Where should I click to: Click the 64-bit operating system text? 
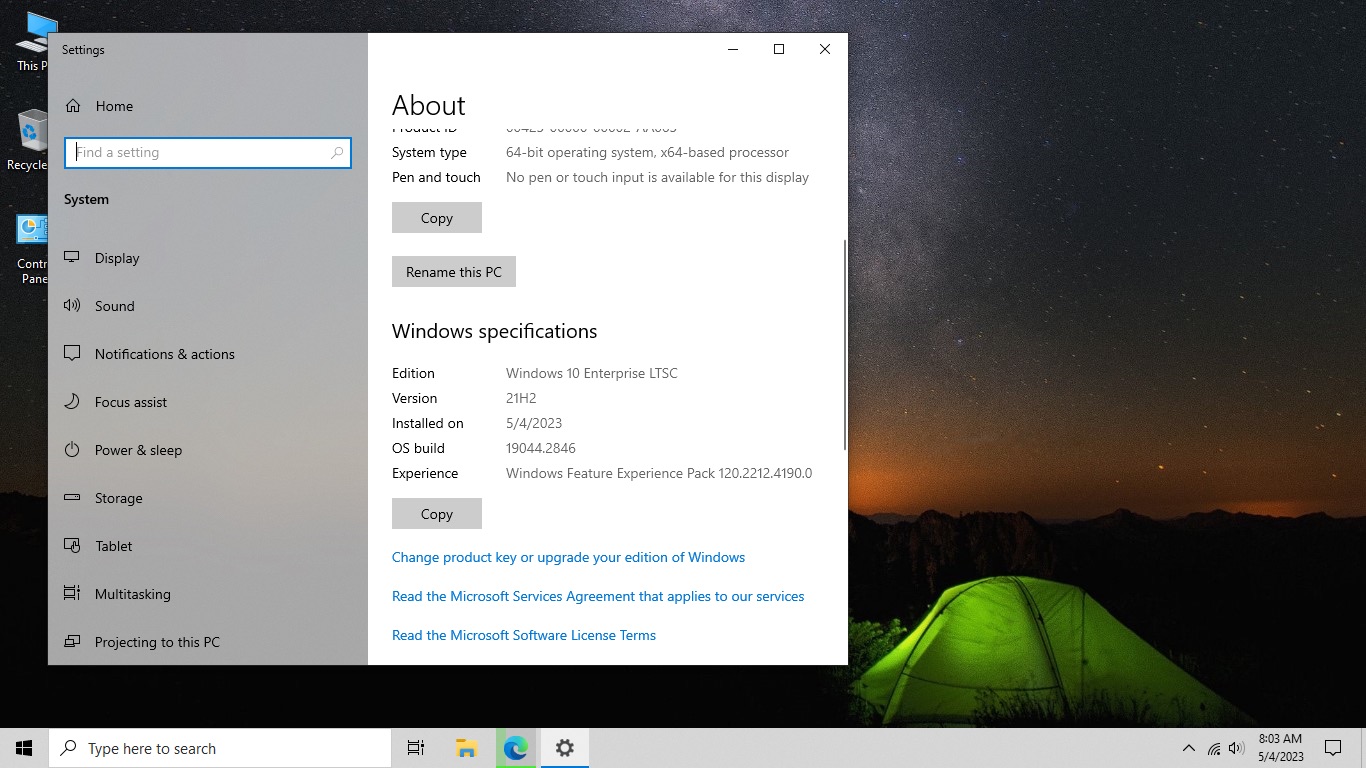pos(647,152)
